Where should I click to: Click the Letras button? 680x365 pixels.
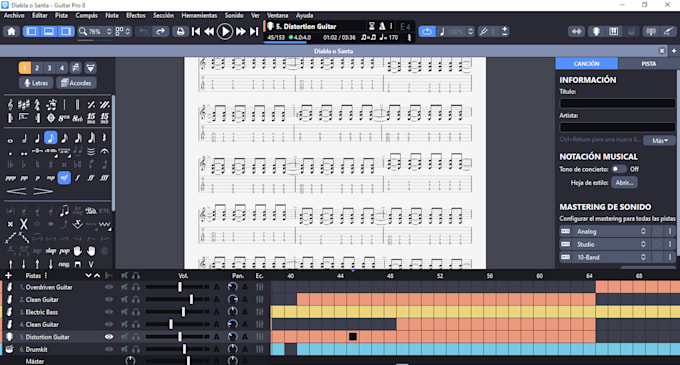(x=36, y=83)
